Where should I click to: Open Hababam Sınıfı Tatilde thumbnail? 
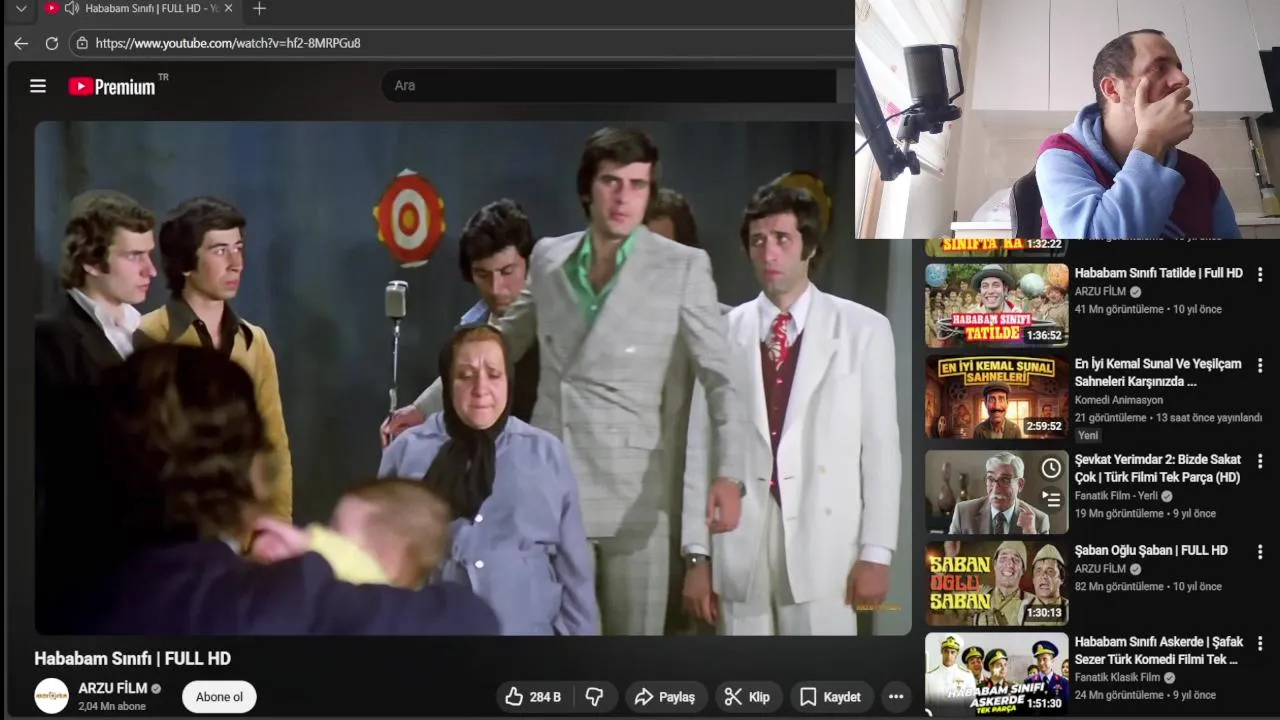tap(997, 305)
